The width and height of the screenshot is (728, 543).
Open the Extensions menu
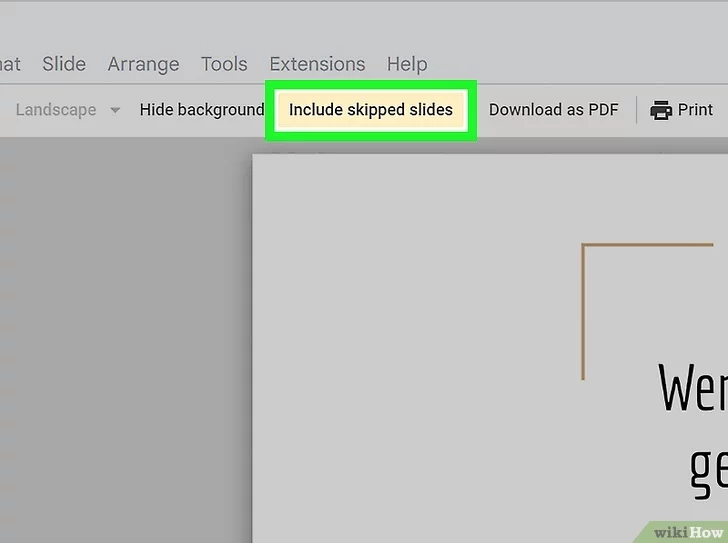click(317, 64)
